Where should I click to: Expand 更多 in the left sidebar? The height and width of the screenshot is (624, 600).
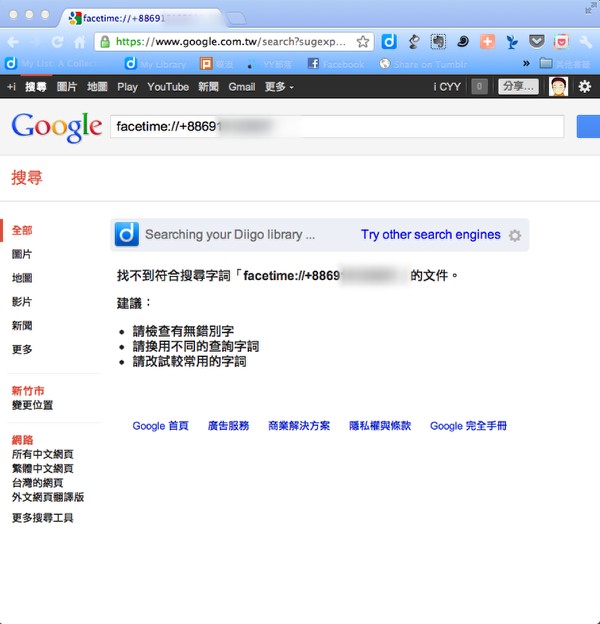click(22, 349)
